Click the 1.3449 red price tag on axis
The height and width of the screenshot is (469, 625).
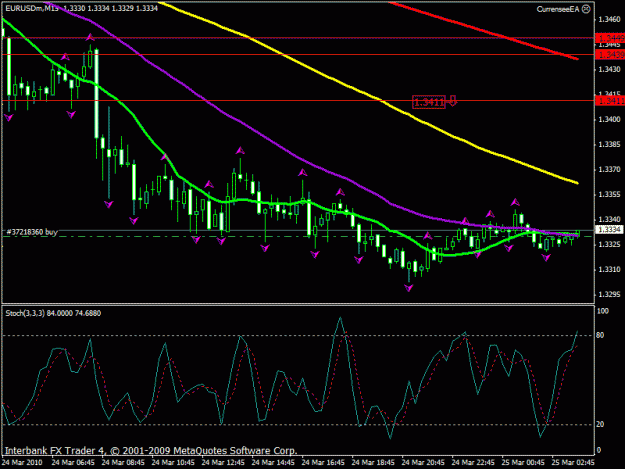(609, 38)
